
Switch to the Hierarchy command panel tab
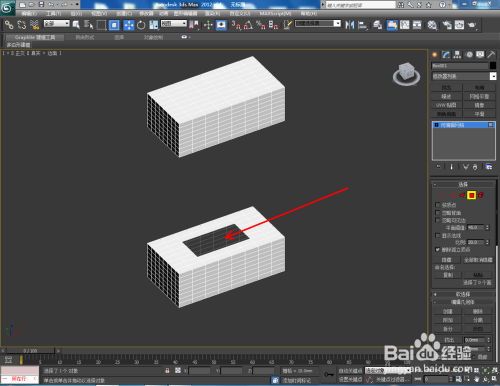[x=457, y=55]
